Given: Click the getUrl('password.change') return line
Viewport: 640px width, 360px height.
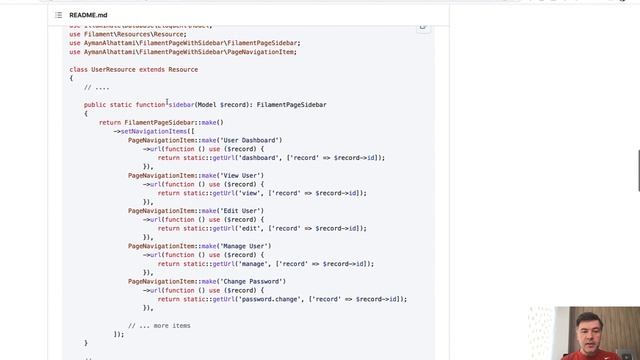Looking at the screenshot, I should pyautogui.click(x=282, y=299).
